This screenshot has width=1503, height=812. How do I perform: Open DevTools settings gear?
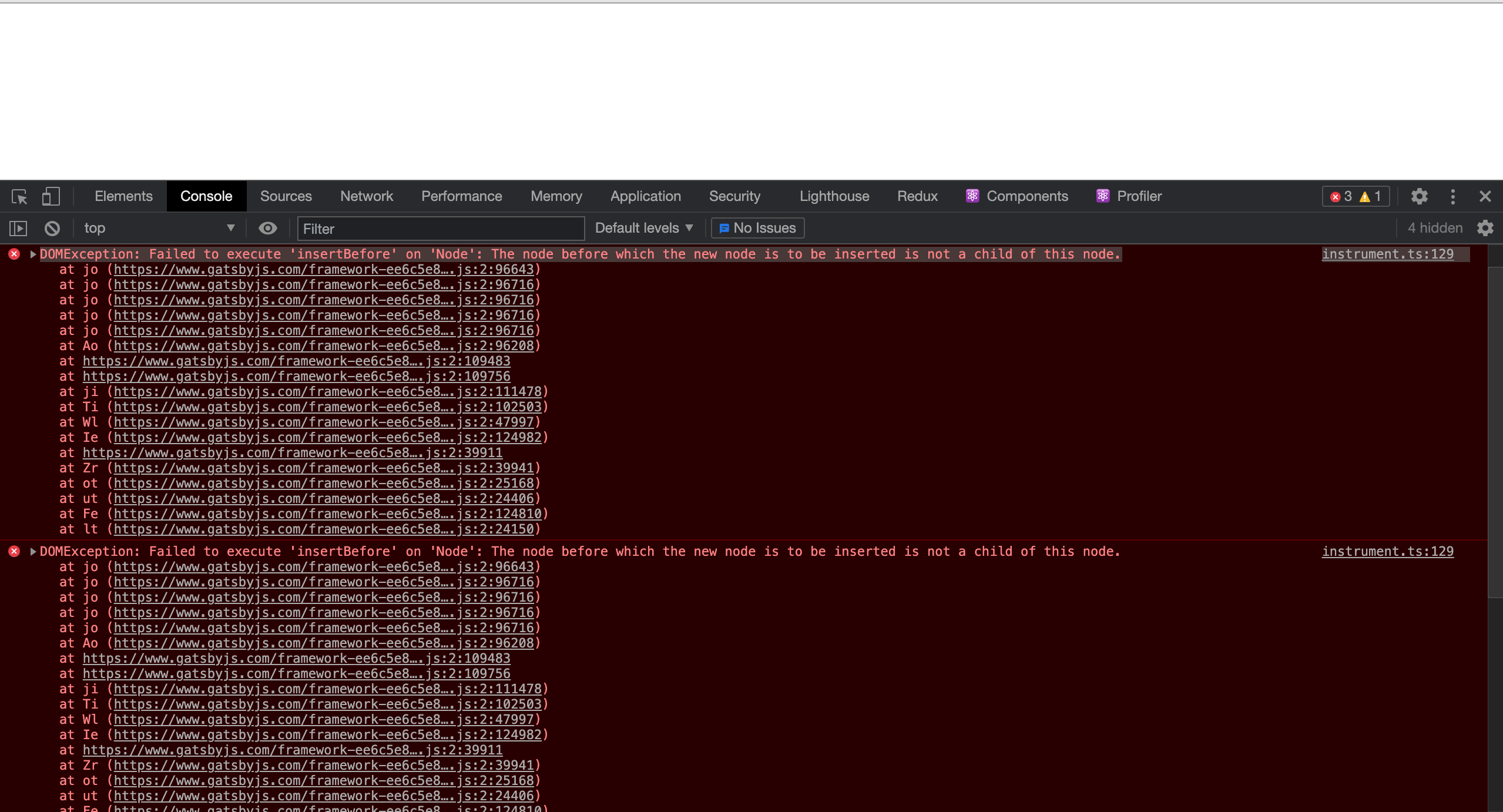[1420, 196]
